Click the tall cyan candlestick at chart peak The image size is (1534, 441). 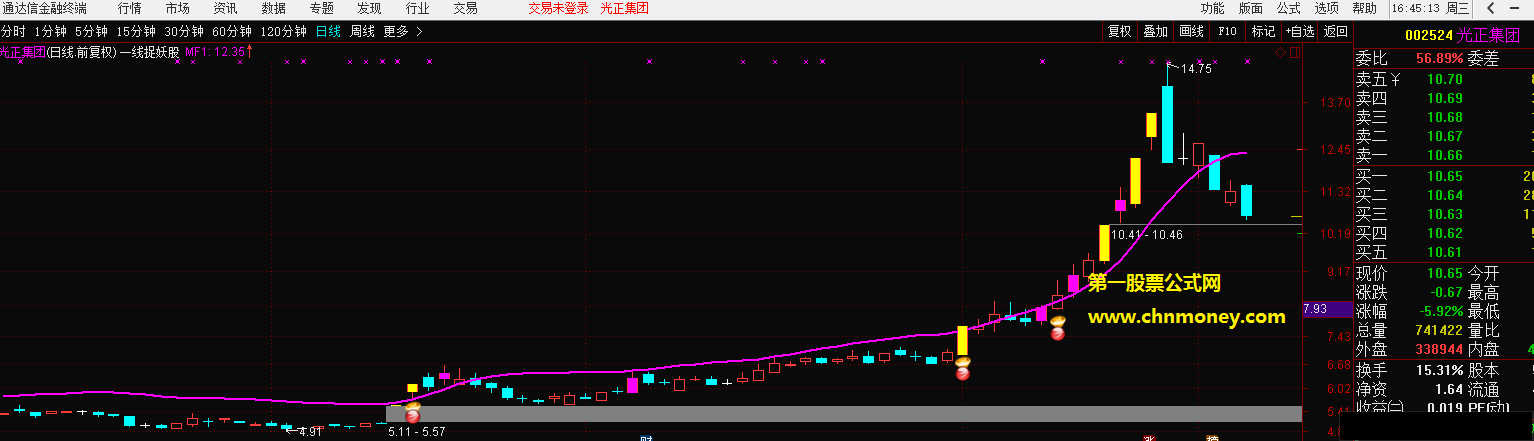point(1167,124)
